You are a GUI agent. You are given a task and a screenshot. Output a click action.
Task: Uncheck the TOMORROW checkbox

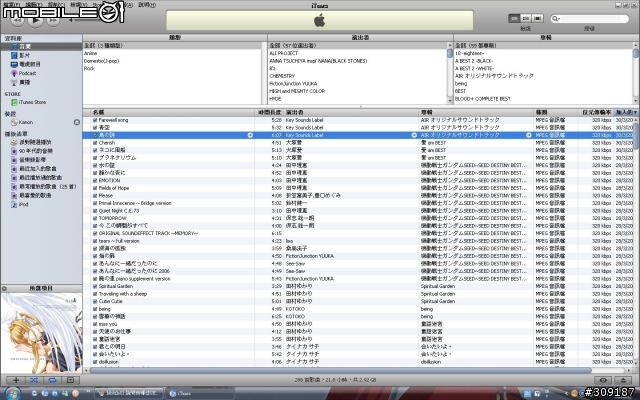pos(95,218)
